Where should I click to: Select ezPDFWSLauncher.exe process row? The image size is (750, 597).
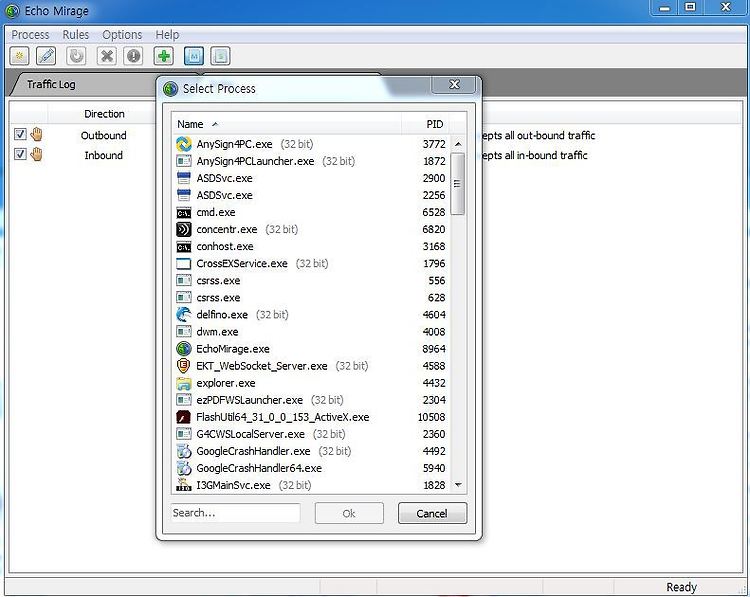(312, 400)
